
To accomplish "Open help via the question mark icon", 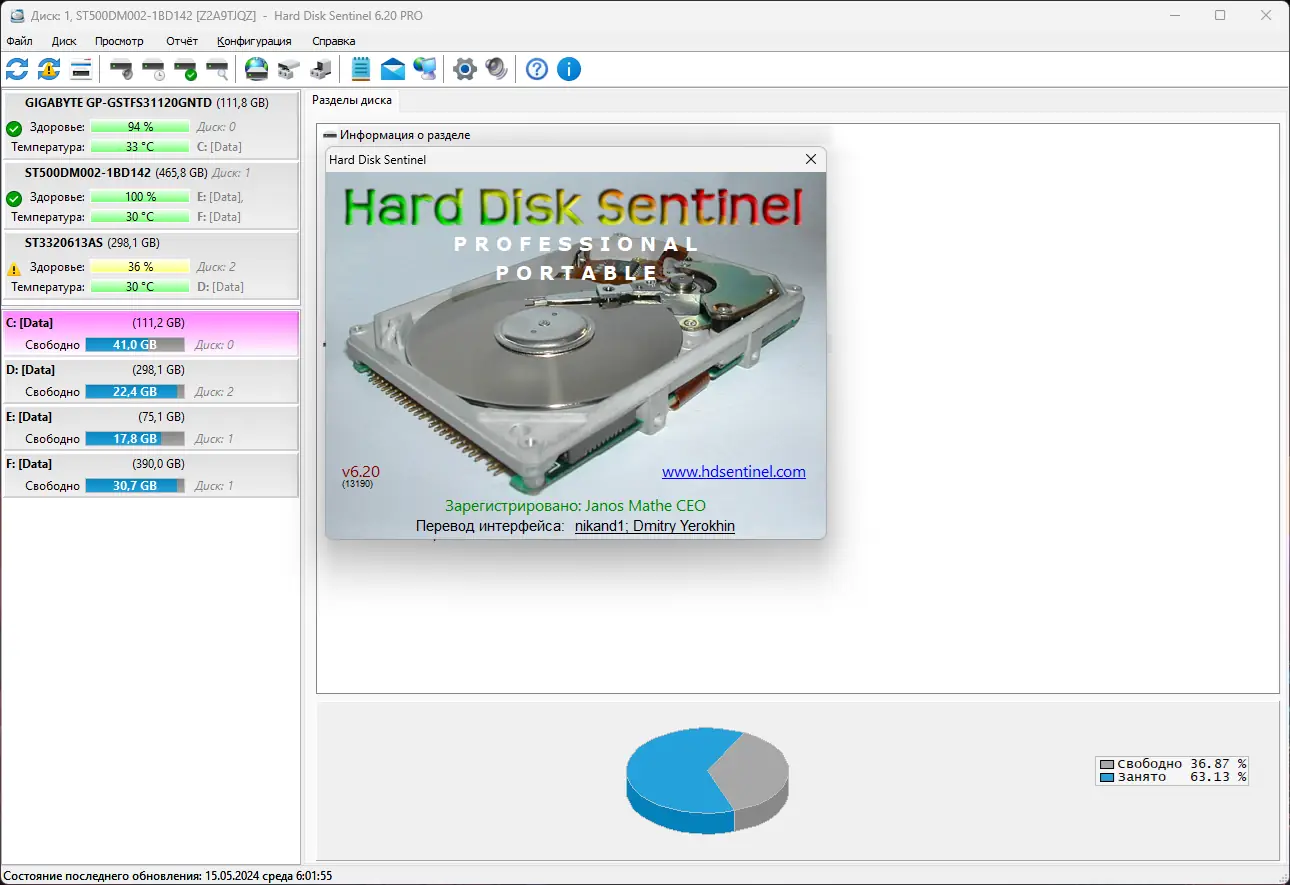I will (537, 69).
